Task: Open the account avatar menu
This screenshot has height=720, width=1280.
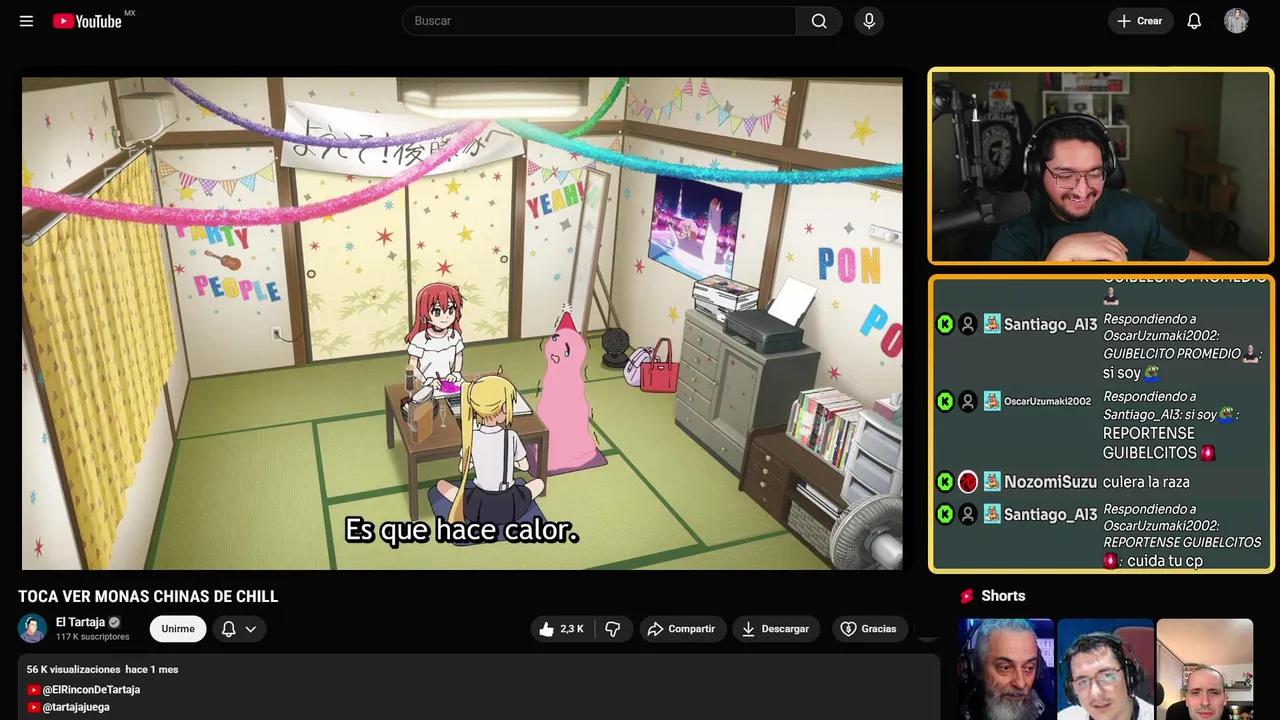Action: [1236, 21]
